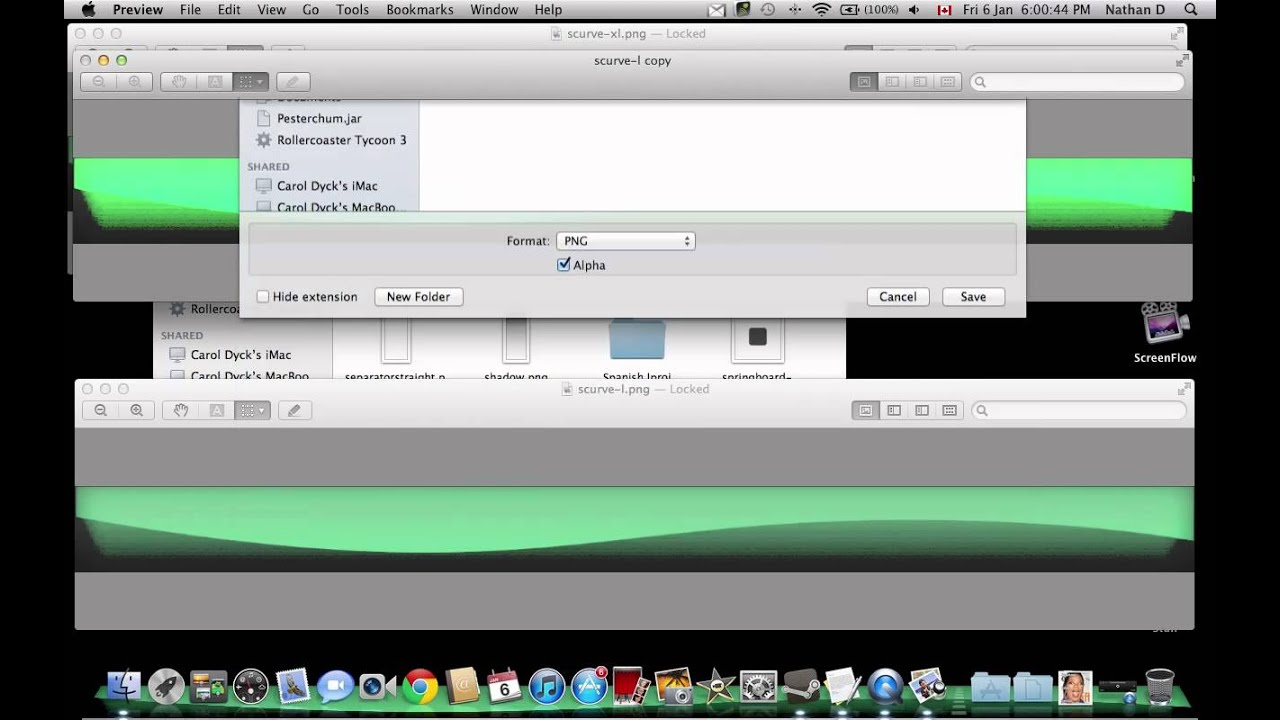
Task: Select Rollercoaster Tycoon 3 in sidebar
Action: (341, 140)
